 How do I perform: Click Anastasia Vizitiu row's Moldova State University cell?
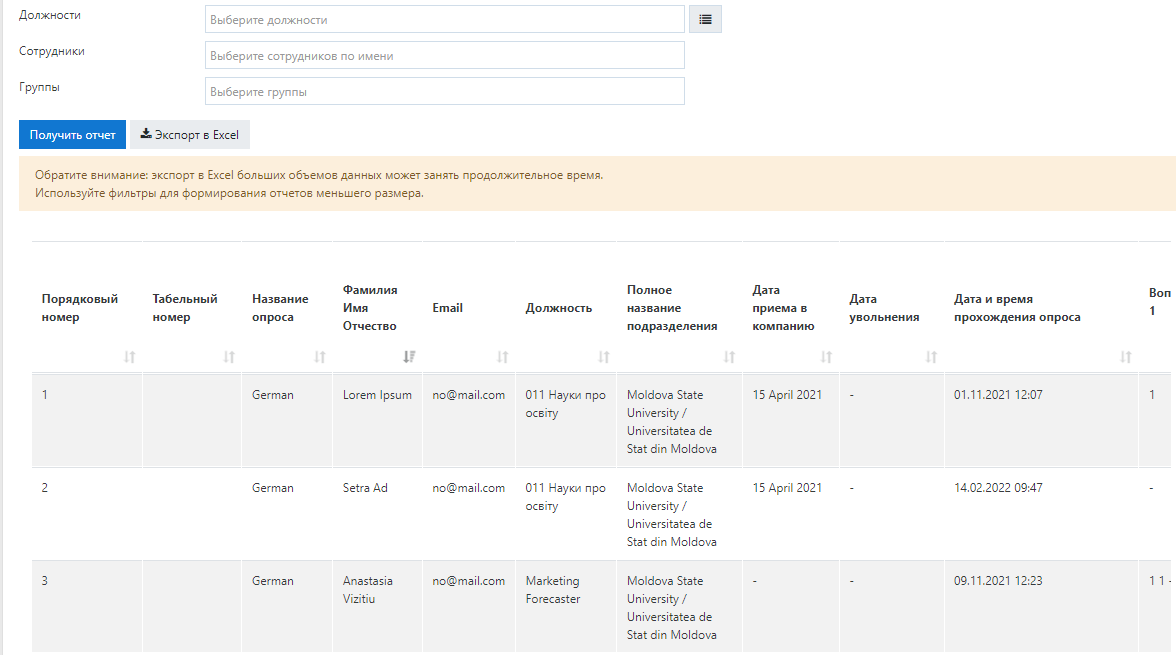(672, 608)
